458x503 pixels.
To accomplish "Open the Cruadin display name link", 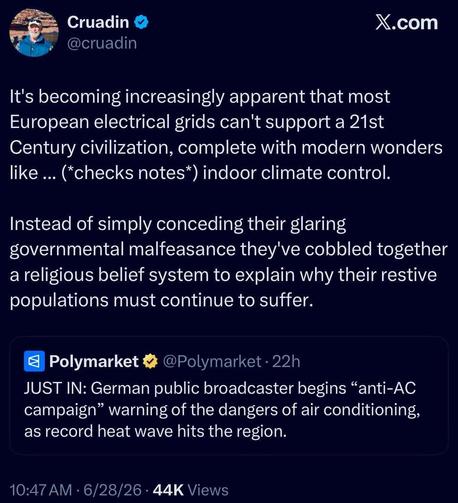I will (x=98, y=22).
